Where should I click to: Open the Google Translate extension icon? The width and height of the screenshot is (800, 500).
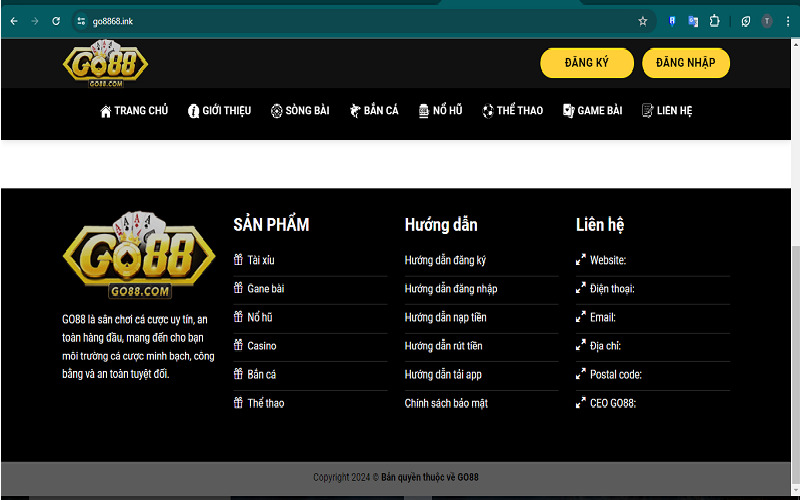693,21
